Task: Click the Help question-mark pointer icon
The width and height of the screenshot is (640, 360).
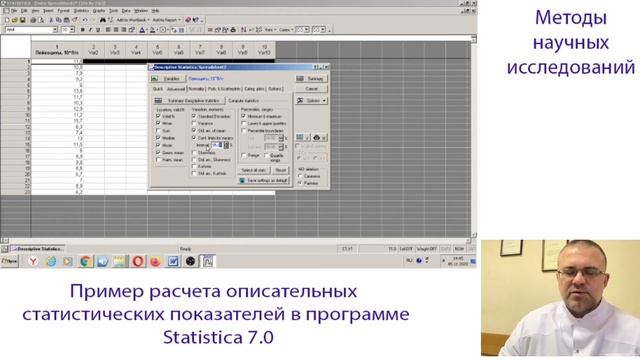Action: 196,20
